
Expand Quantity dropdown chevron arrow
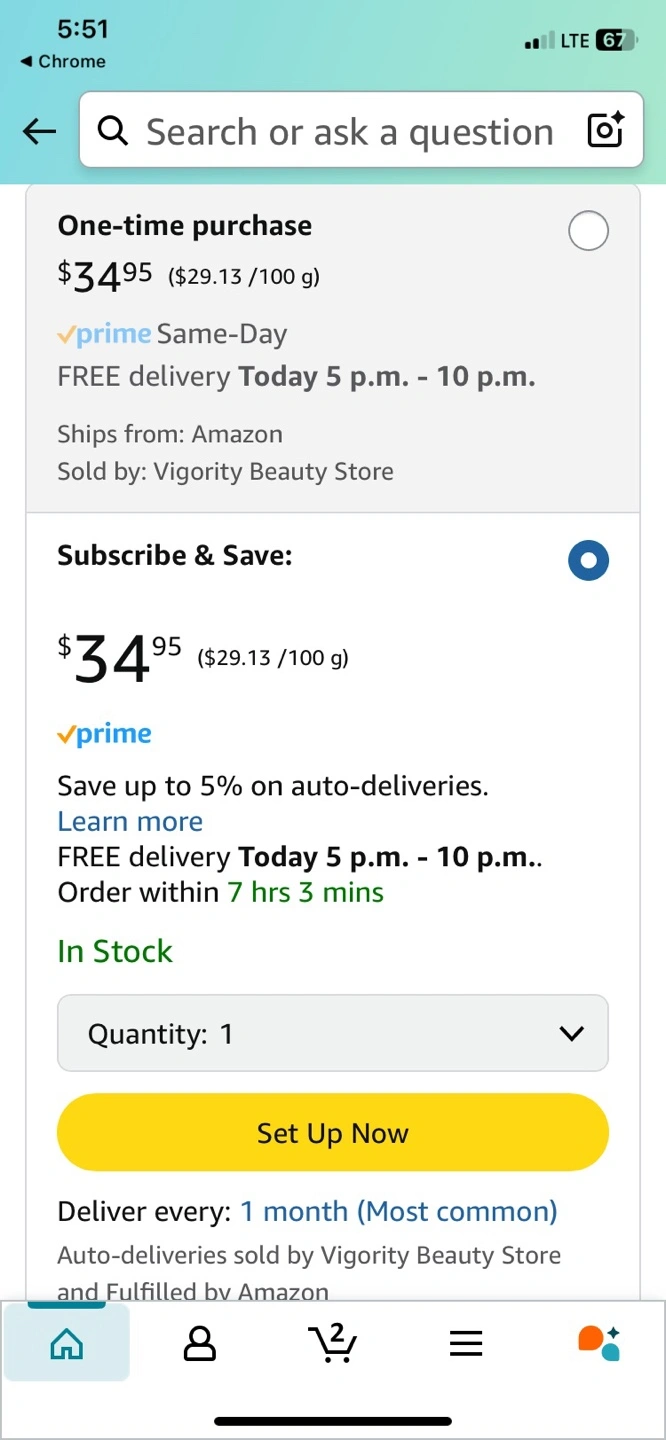pyautogui.click(x=572, y=1033)
